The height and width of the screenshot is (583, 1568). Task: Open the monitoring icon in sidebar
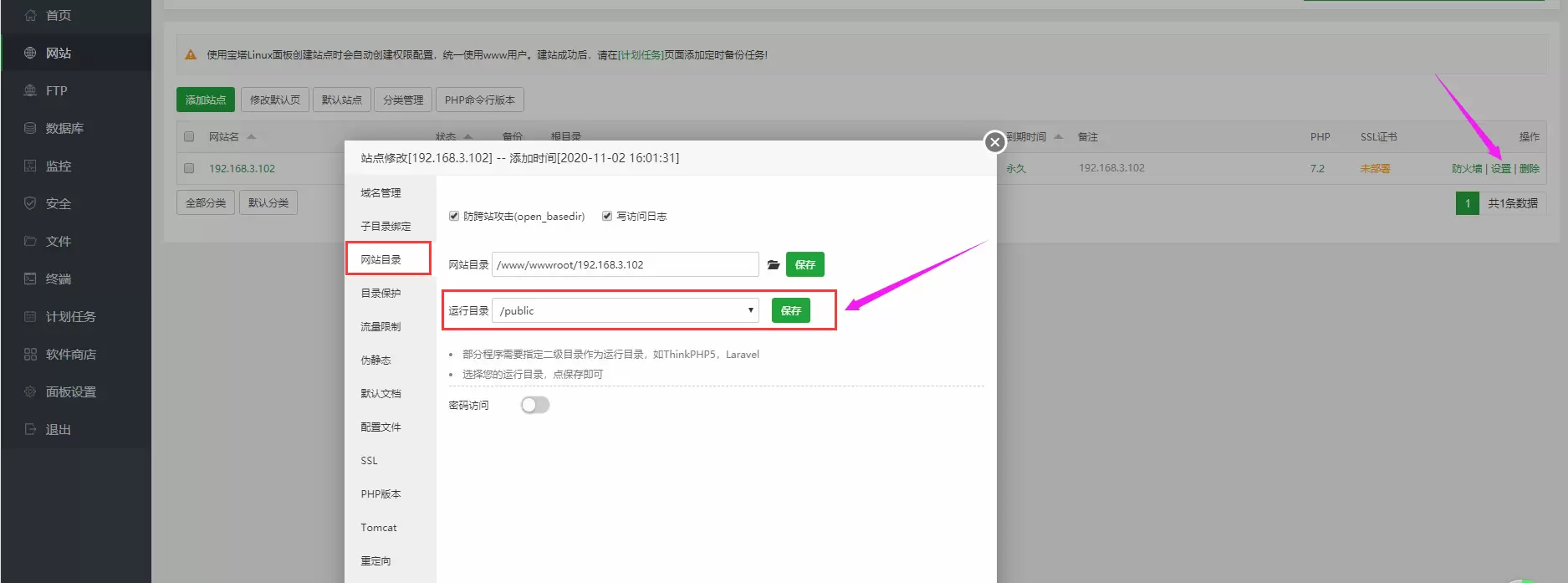(30, 166)
